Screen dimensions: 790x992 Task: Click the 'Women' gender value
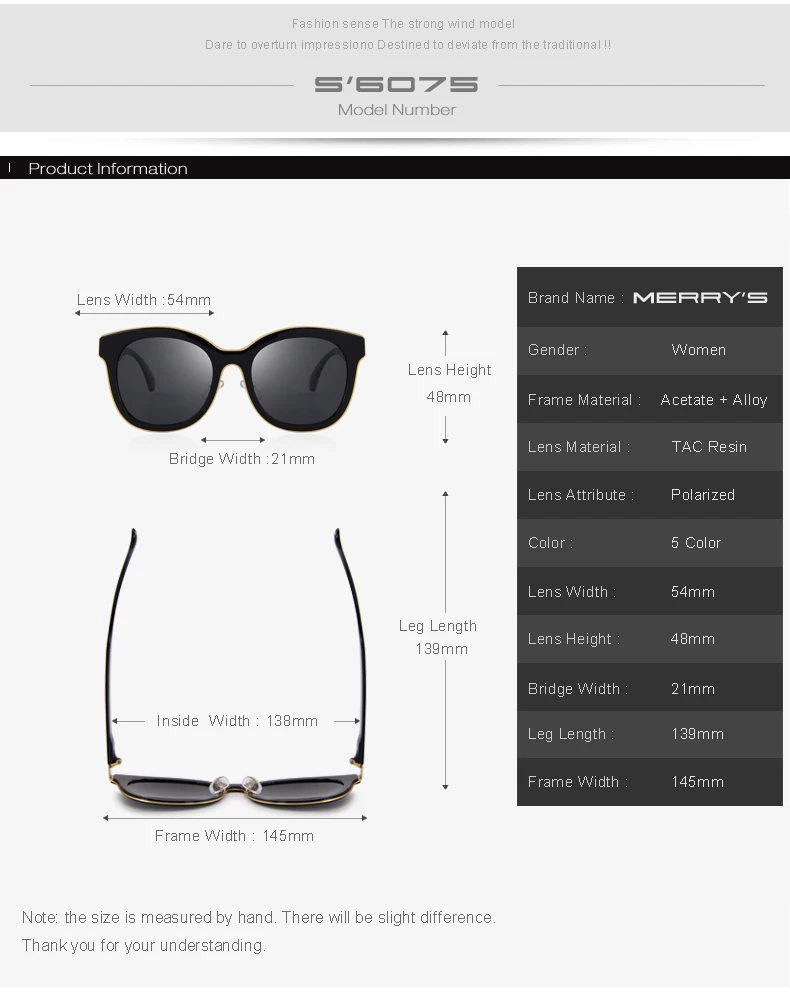698,350
